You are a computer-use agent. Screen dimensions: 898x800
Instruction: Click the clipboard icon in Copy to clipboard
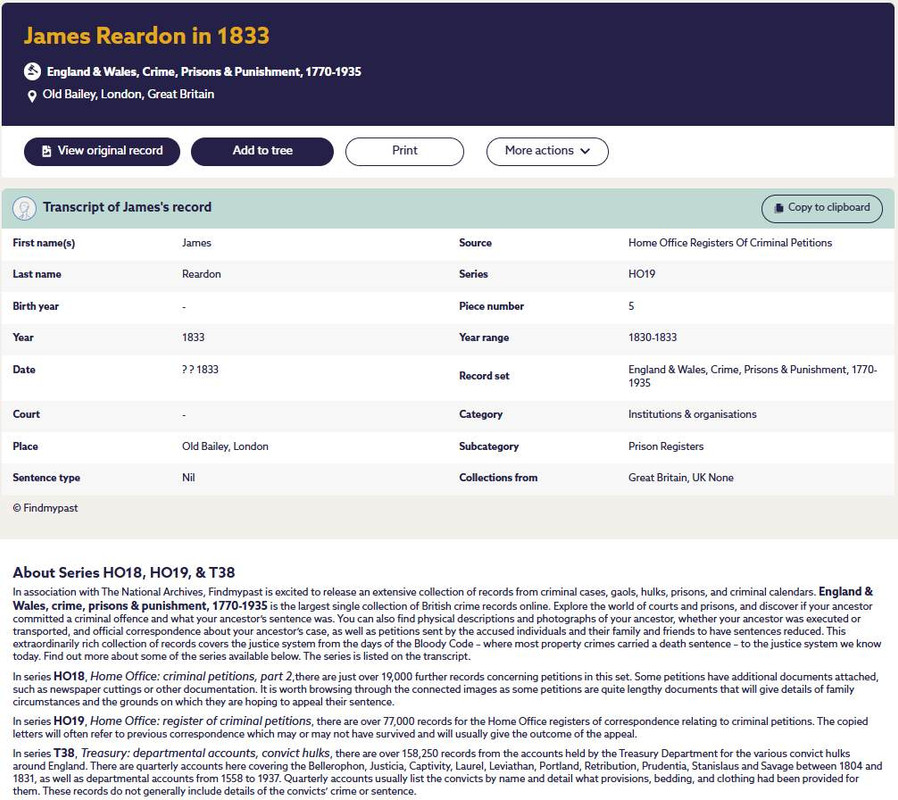779,208
